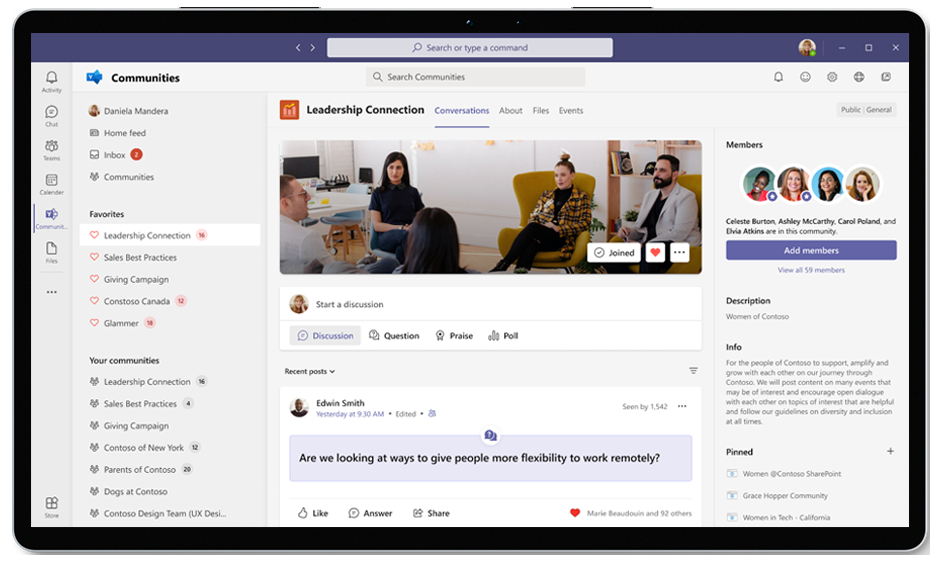Like Edwin Smith's post
The image size is (943, 563).
pos(312,513)
